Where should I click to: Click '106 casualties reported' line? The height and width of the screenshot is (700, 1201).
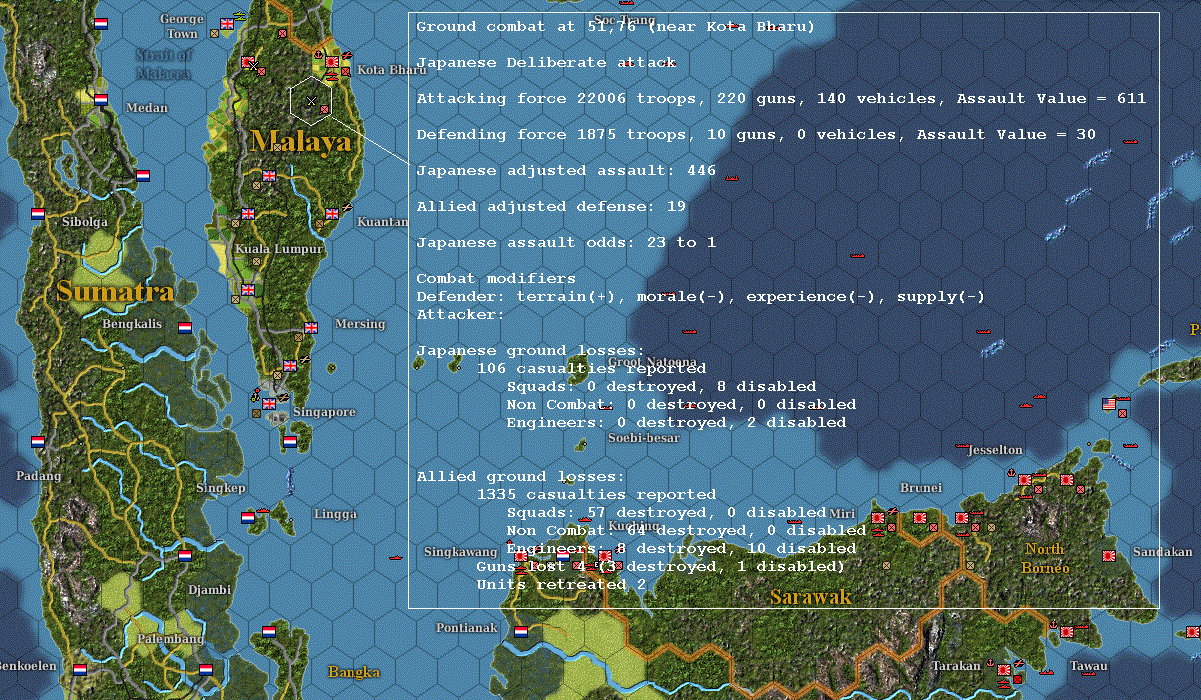[x=591, y=368]
